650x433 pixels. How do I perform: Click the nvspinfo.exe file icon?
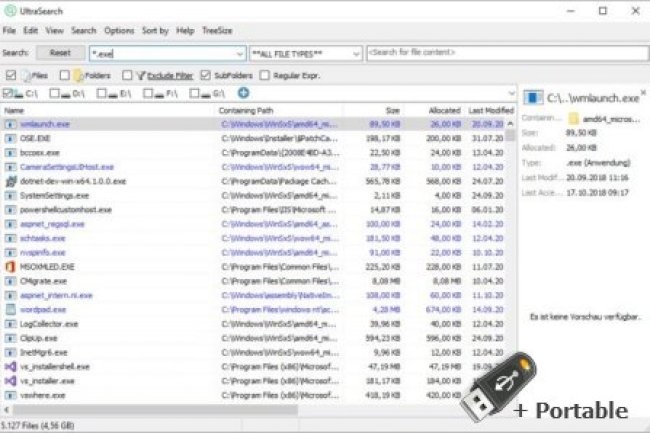click(10, 253)
